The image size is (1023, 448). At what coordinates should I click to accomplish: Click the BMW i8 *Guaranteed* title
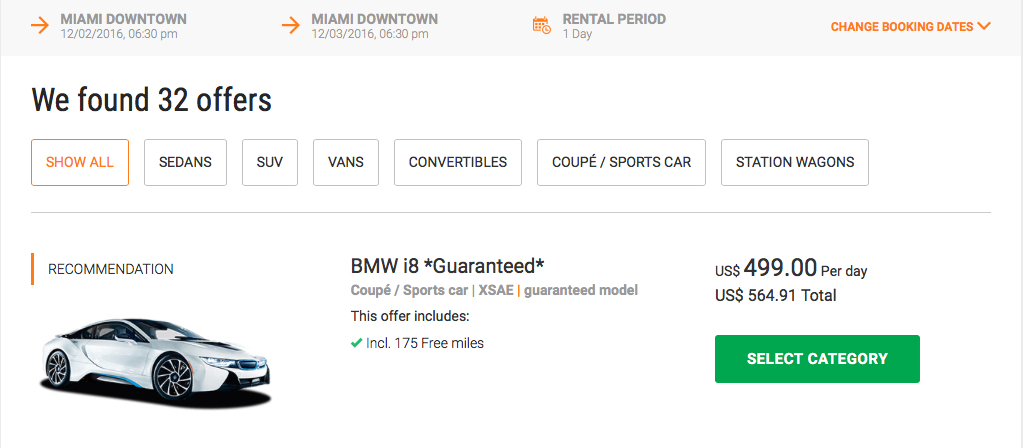[448, 266]
